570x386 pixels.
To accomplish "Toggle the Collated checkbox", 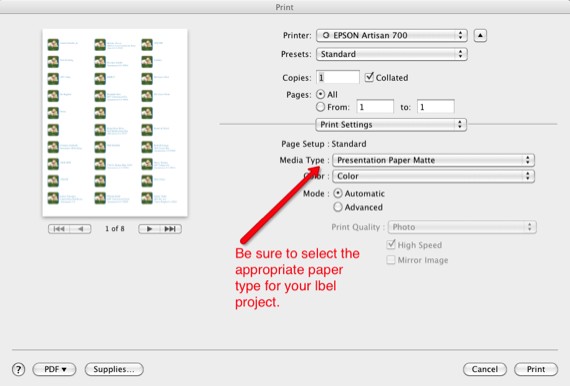I will point(369,77).
